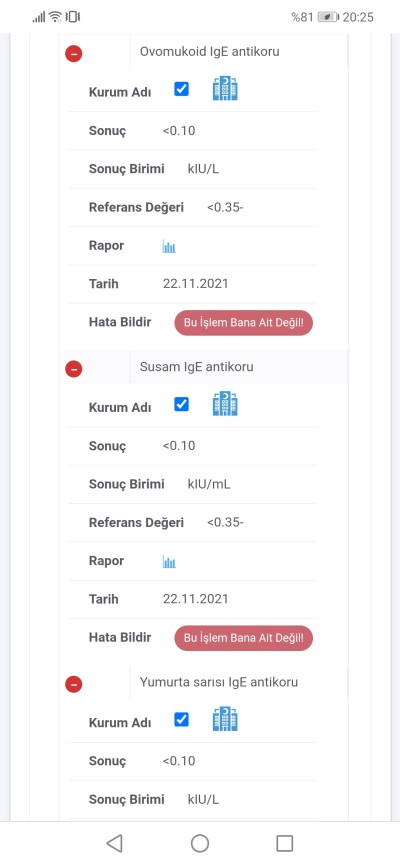Tap the Android back navigation triangle
The width and height of the screenshot is (400, 866).
[x=114, y=843]
